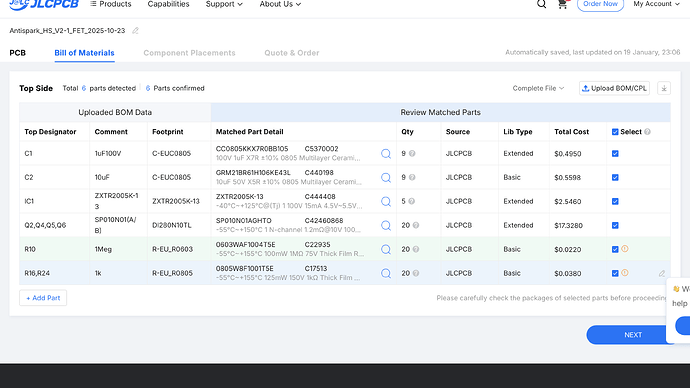The height and width of the screenshot is (388, 690).
Task: Click the SP010N01AGHTO matched part name
Action: click(x=243, y=220)
